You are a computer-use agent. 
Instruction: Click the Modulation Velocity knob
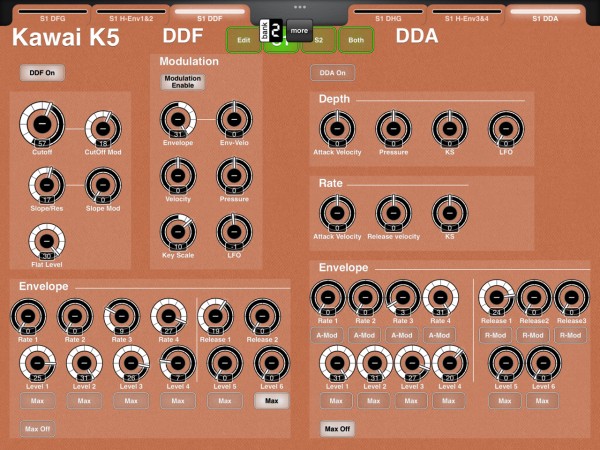pos(178,176)
